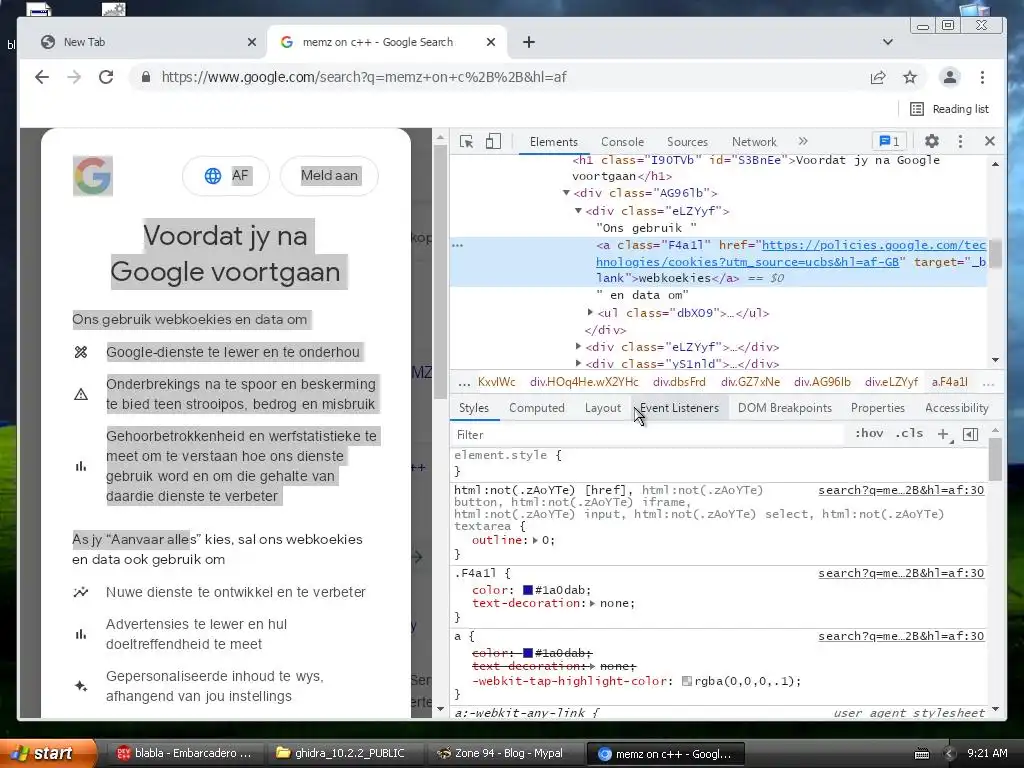This screenshot has width=1024, height=768.
Task: Reload the Google Search page
Action: pyautogui.click(x=106, y=77)
